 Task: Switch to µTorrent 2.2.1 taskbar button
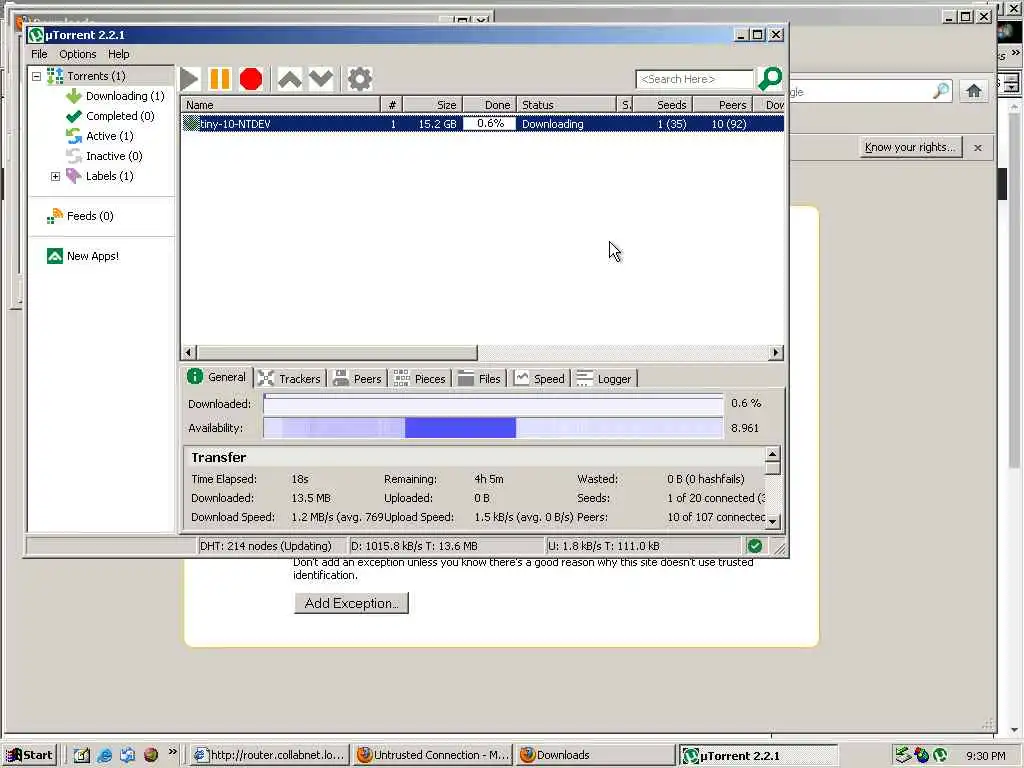(x=758, y=756)
